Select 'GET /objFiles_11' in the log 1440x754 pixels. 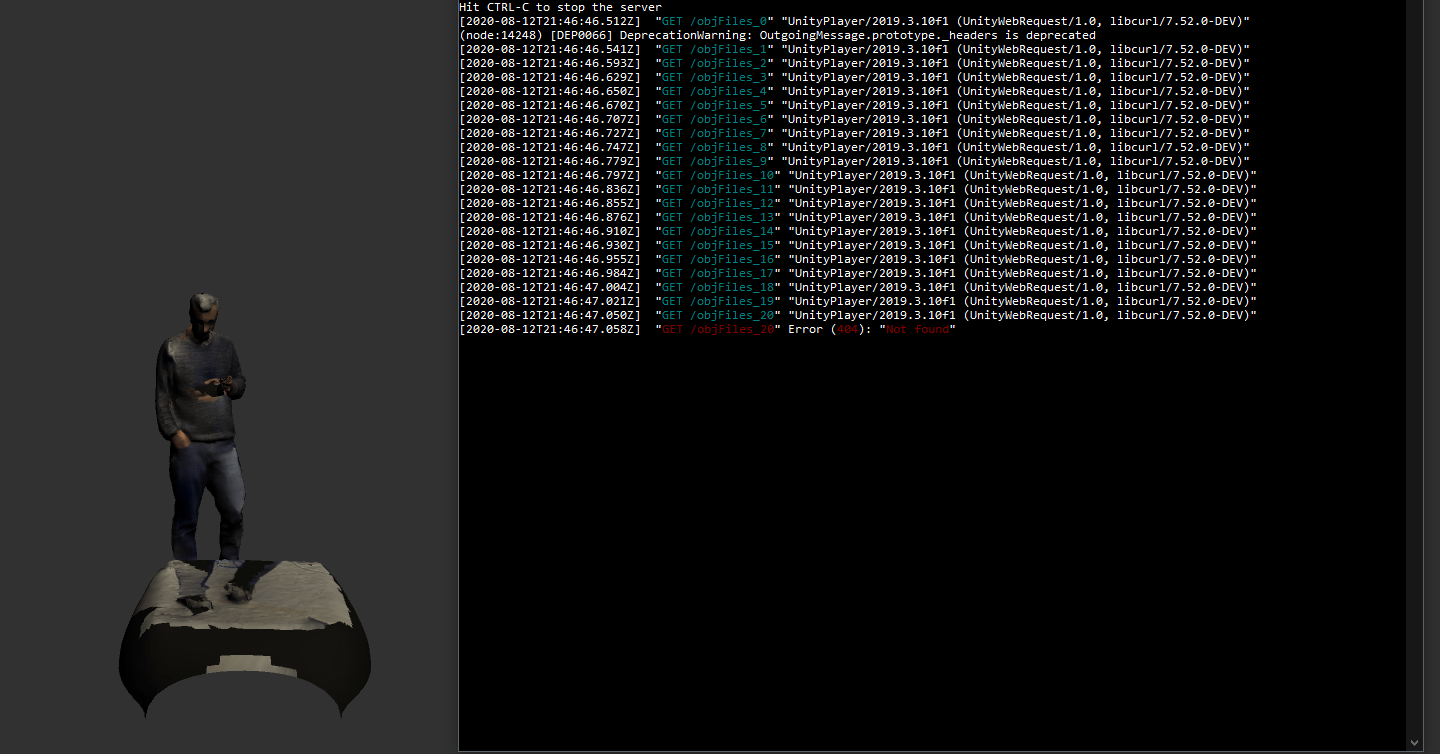point(718,189)
